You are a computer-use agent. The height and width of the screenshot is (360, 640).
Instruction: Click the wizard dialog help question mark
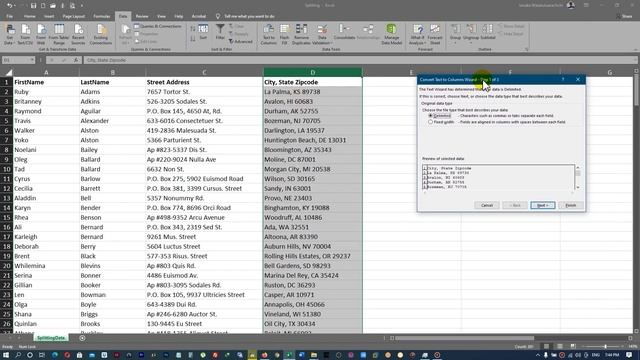pos(562,79)
